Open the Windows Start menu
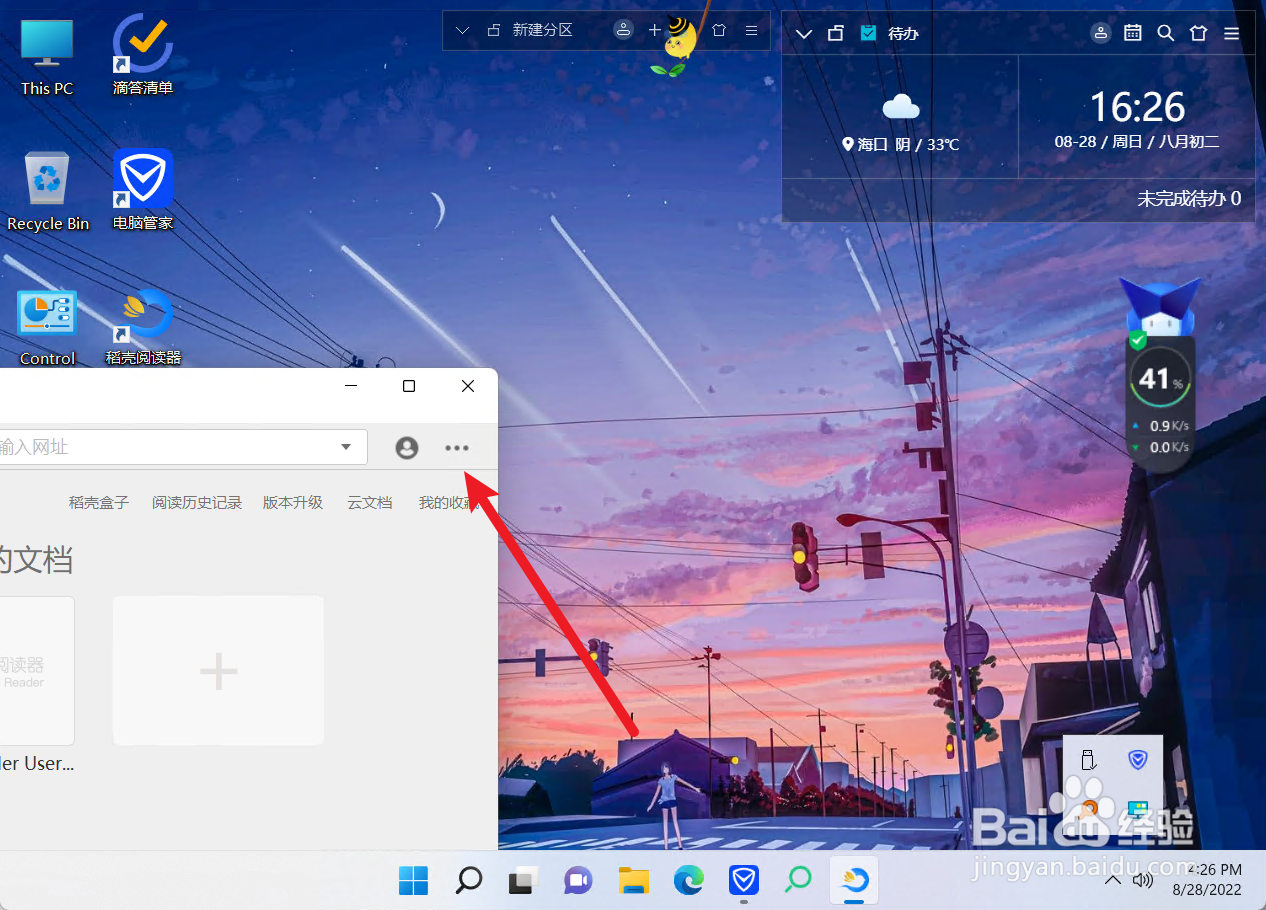The height and width of the screenshot is (910, 1266). point(414,880)
